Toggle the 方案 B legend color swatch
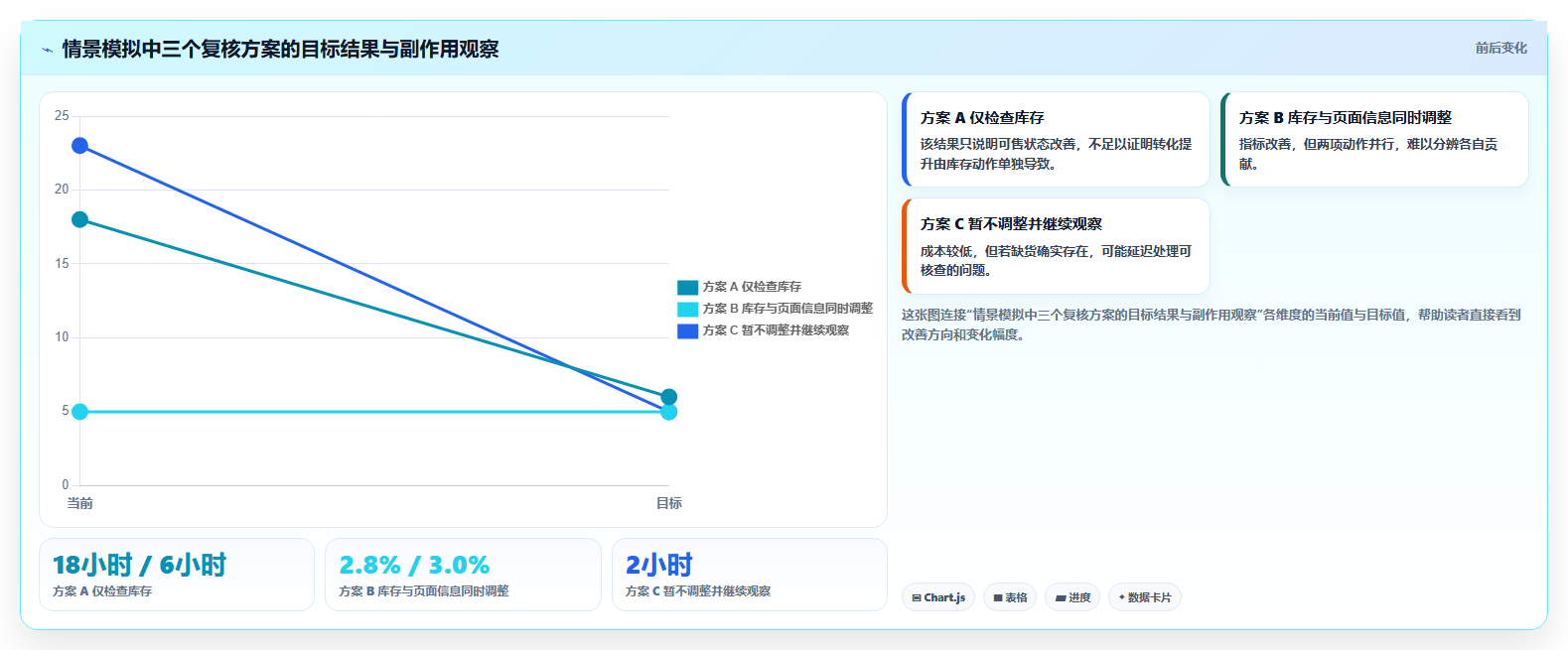The height and width of the screenshot is (650, 1568). [x=687, y=309]
